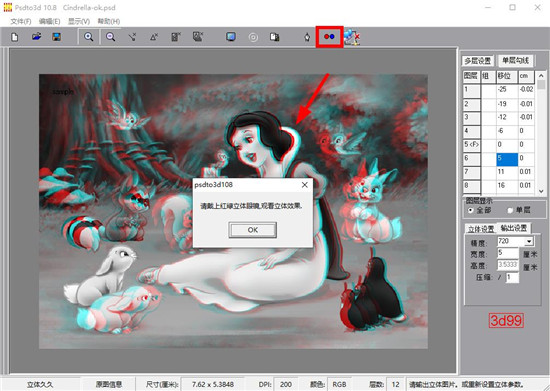550x391 pixels.
Task: Switch to the 单层勾线 tab
Action: pyautogui.click(x=516, y=61)
